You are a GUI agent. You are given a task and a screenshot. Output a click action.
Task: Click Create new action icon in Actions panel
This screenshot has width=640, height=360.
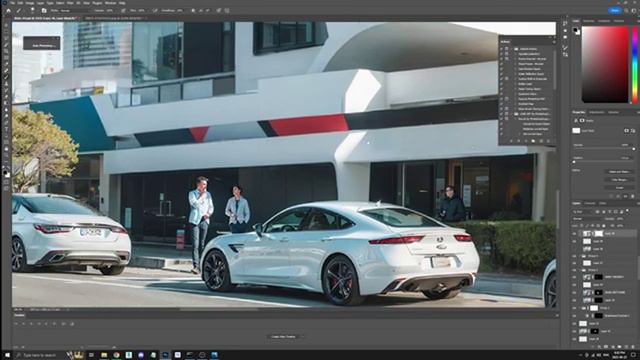point(541,141)
